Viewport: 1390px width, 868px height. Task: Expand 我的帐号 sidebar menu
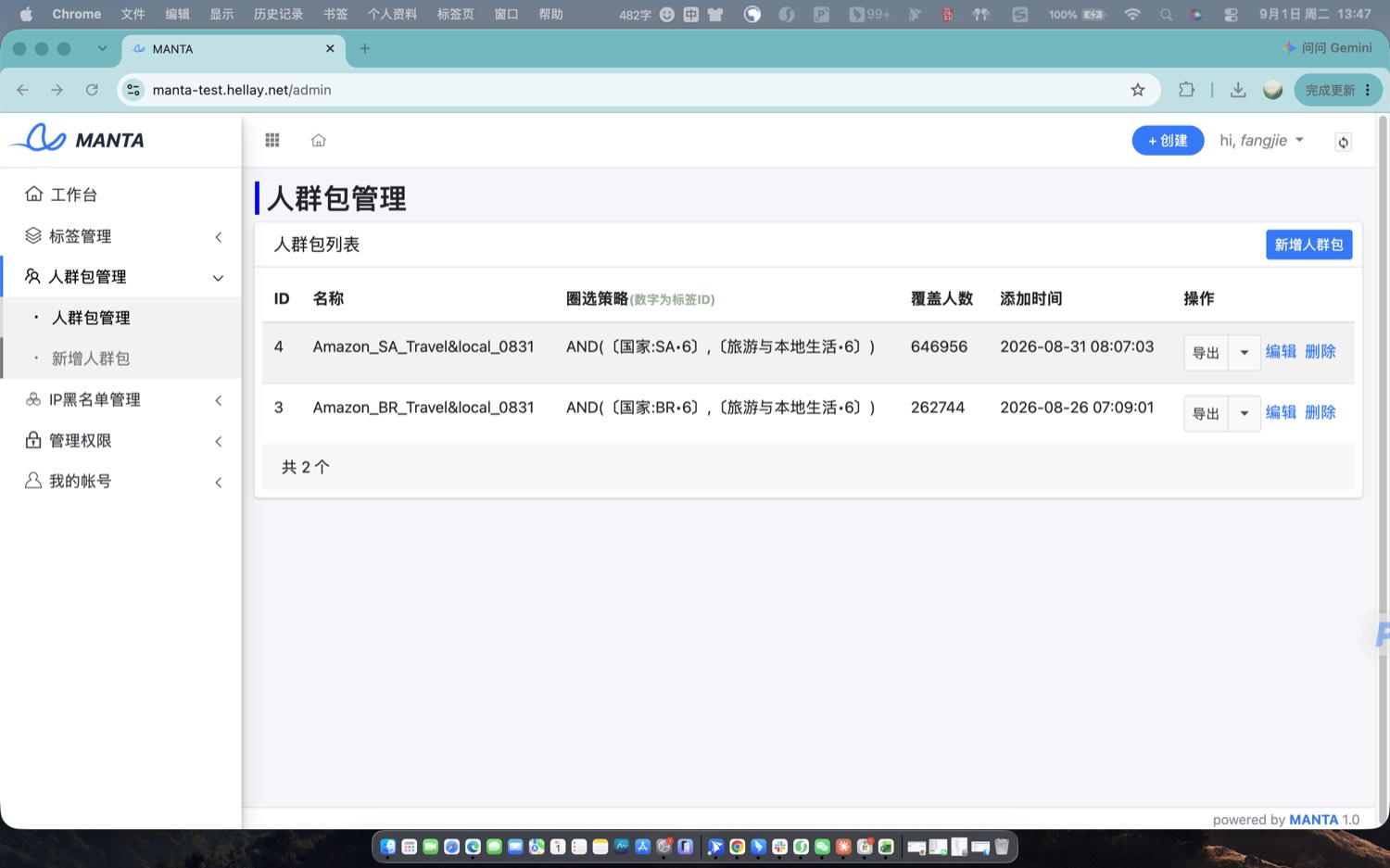[x=120, y=481]
